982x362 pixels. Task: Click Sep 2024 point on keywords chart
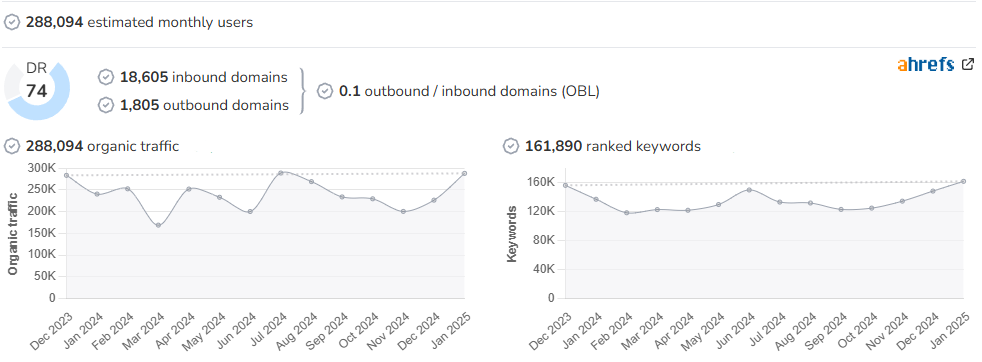841,210
